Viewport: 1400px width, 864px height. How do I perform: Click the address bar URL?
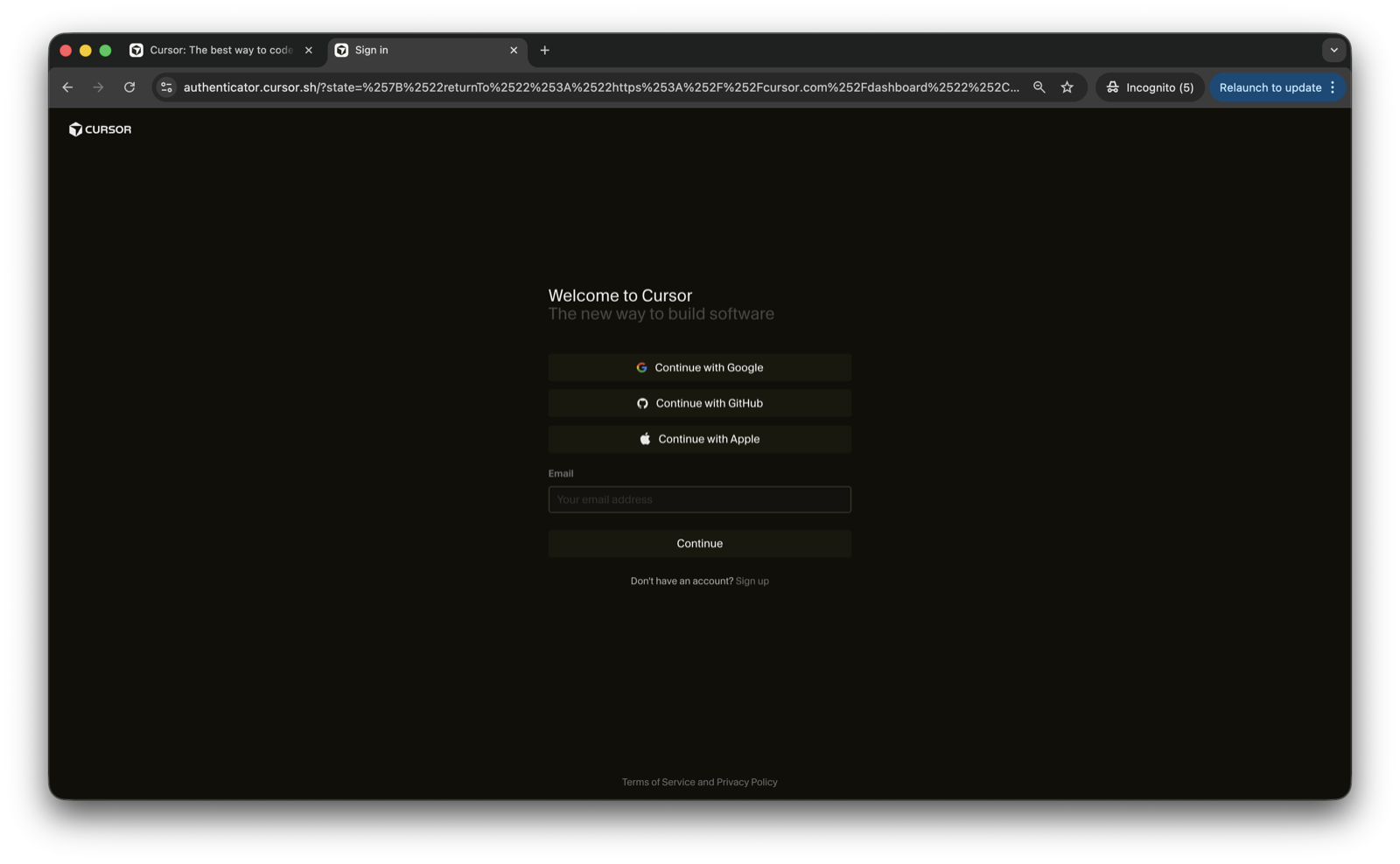point(600,87)
